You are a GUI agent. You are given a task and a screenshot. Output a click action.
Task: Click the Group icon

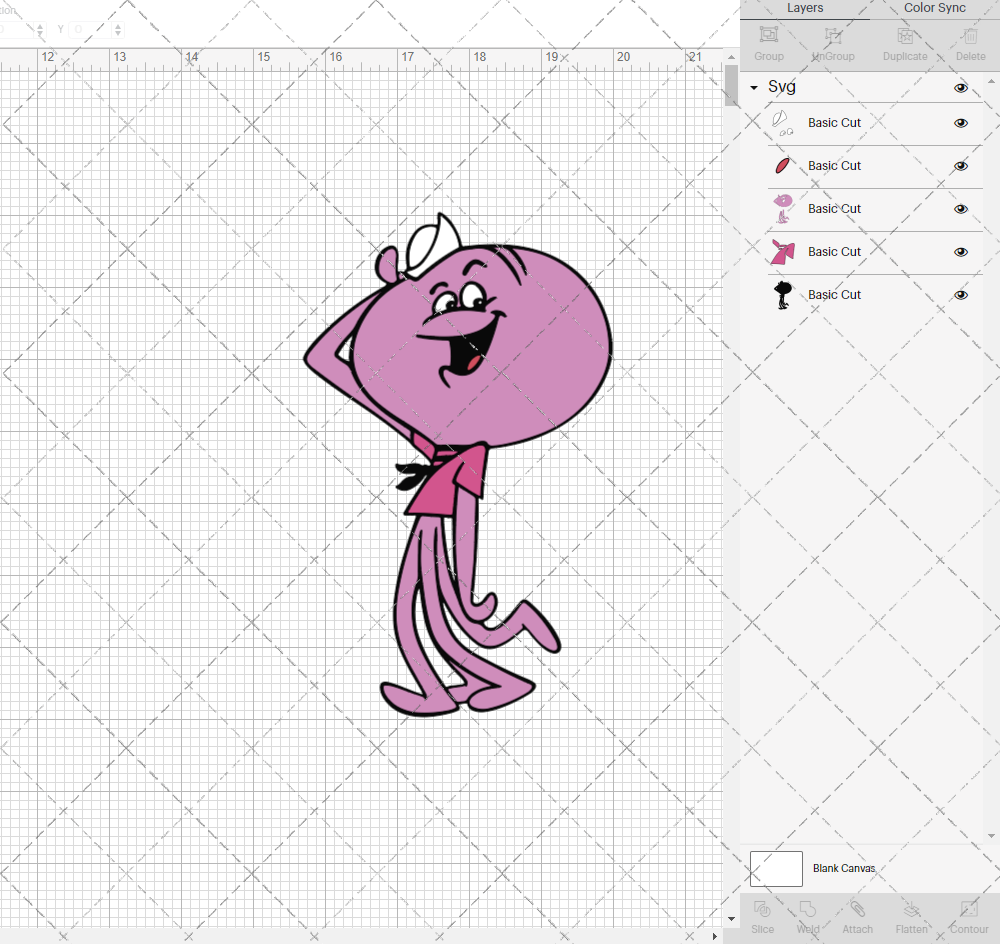[x=768, y=35]
